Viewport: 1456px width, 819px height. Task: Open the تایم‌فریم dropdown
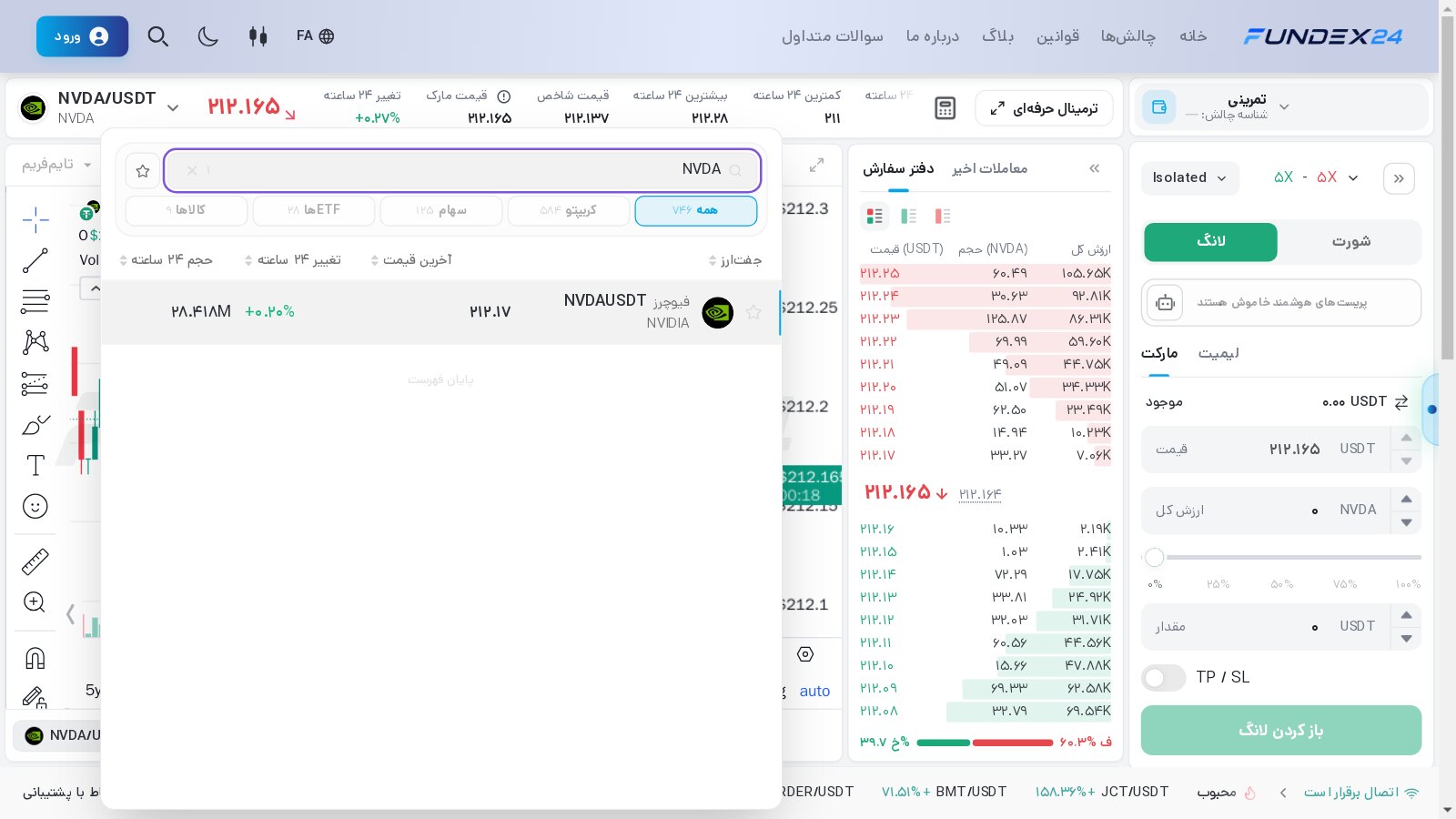pyautogui.click(x=56, y=165)
